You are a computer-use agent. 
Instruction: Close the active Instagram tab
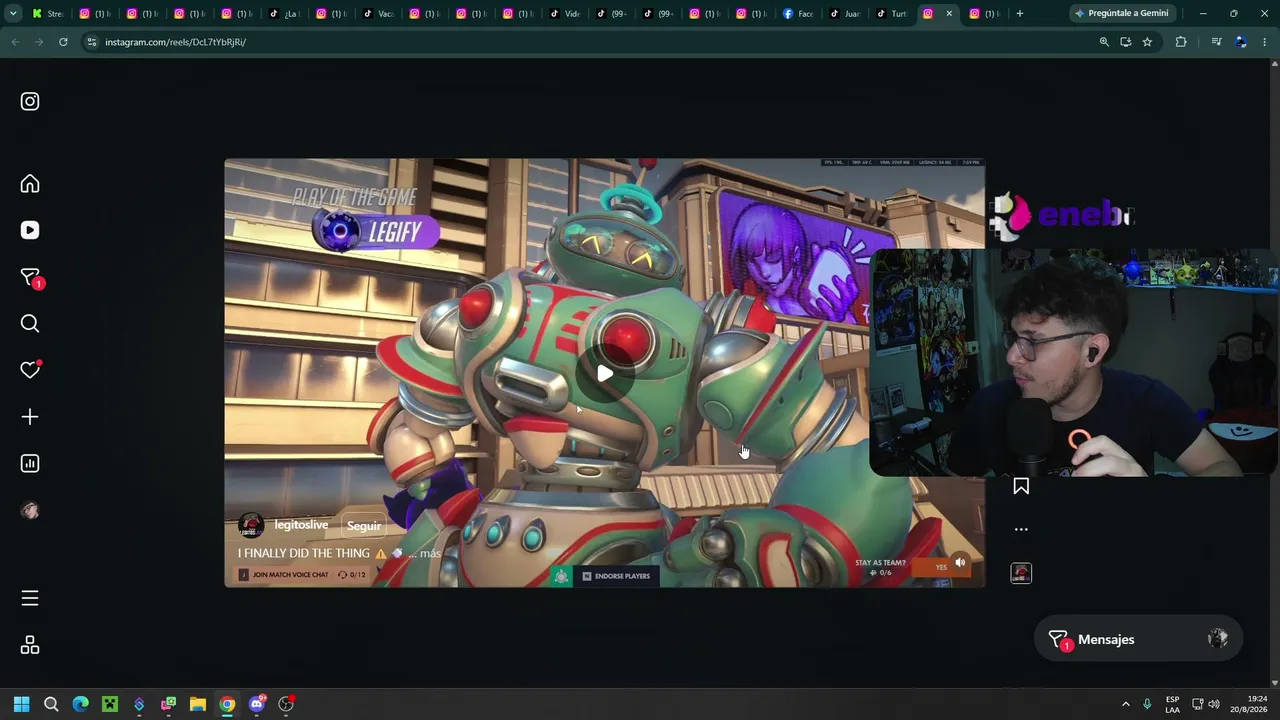(949, 13)
